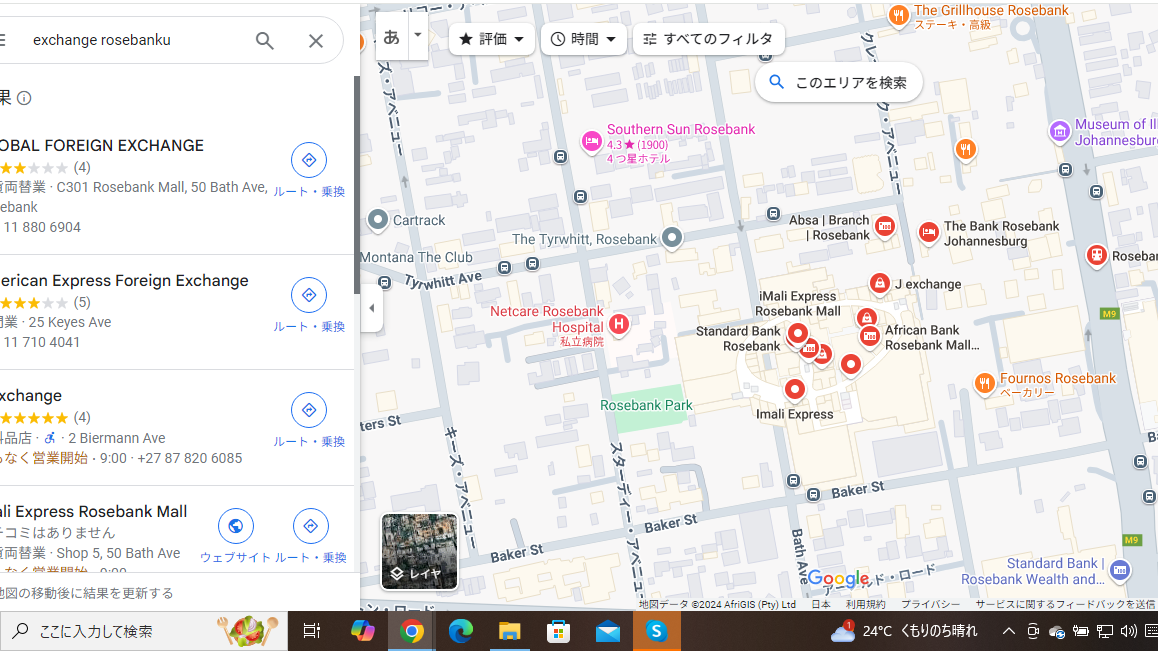
Task: Open the 時間 hours filter dropdown
Action: pos(584,39)
